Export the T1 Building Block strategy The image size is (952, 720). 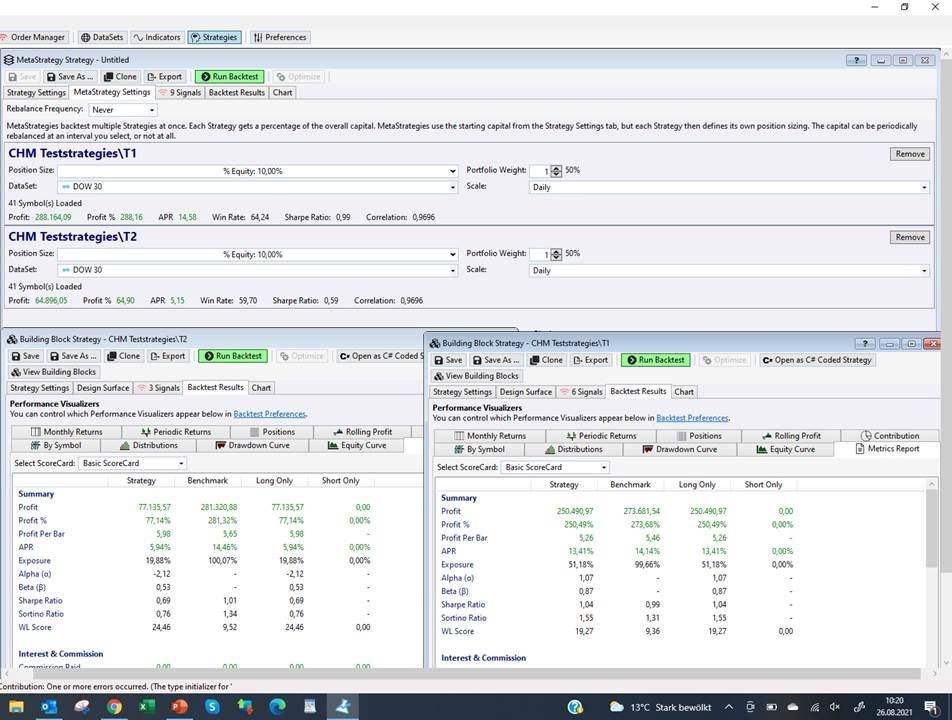point(591,360)
